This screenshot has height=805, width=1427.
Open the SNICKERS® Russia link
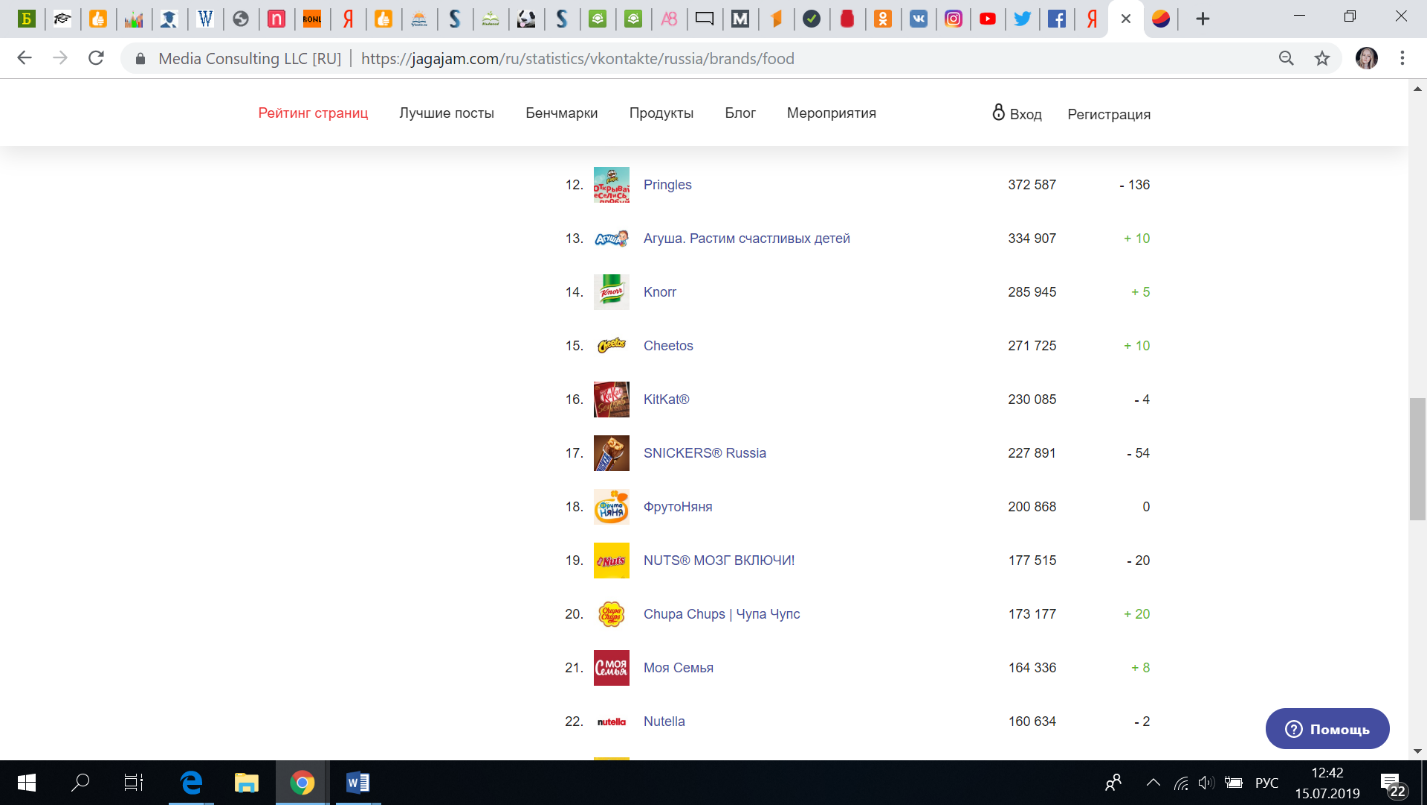pyautogui.click(x=705, y=453)
